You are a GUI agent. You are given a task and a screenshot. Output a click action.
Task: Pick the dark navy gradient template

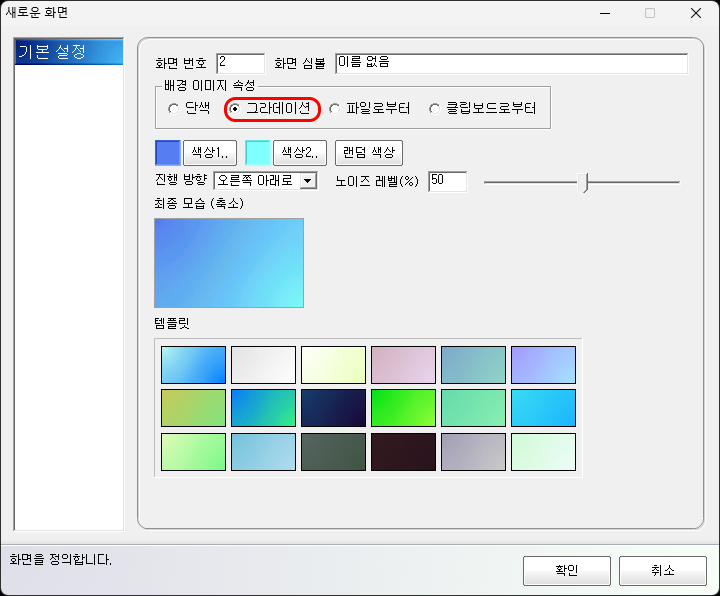point(333,408)
